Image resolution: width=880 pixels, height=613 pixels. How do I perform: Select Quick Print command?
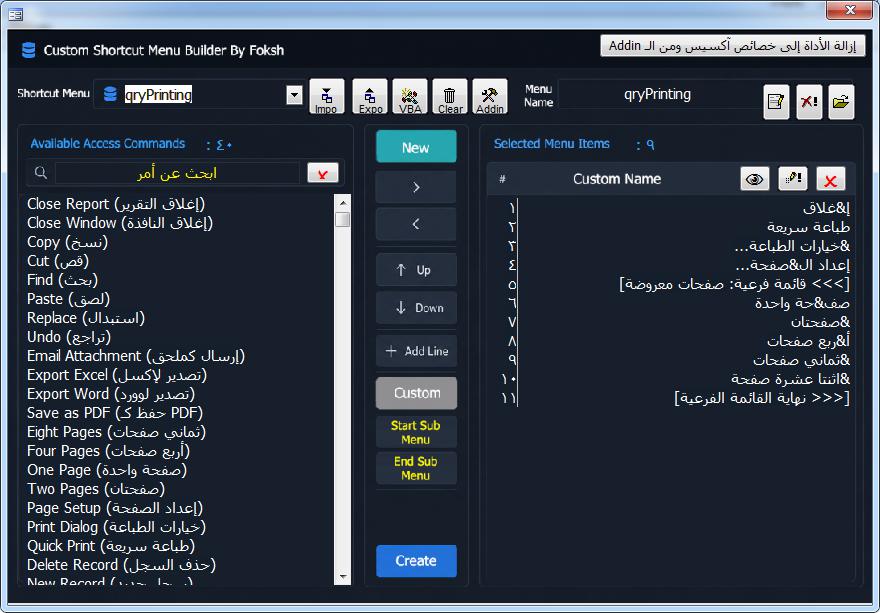177,546
